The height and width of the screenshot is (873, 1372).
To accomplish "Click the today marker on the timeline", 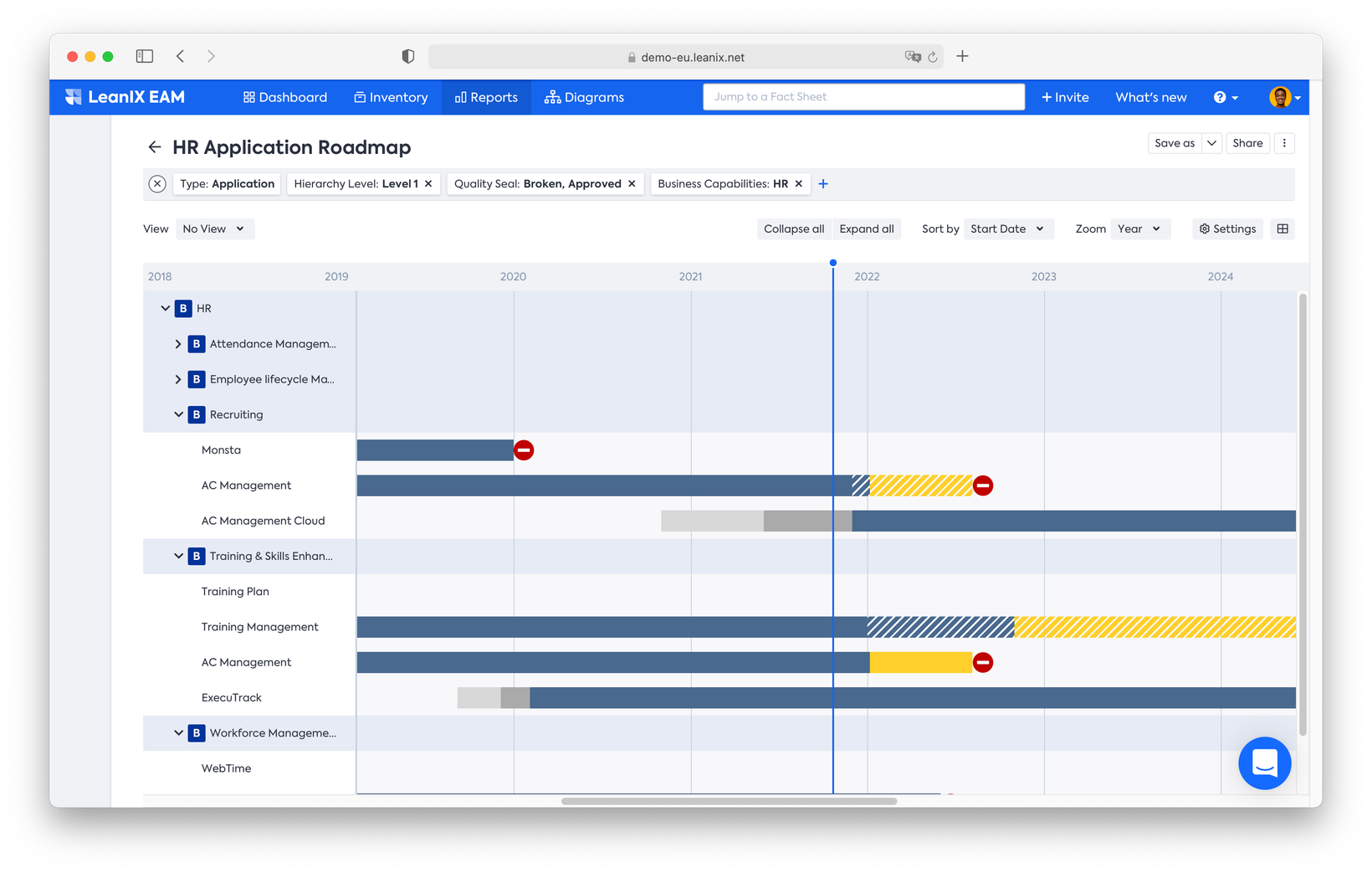I will click(x=833, y=263).
